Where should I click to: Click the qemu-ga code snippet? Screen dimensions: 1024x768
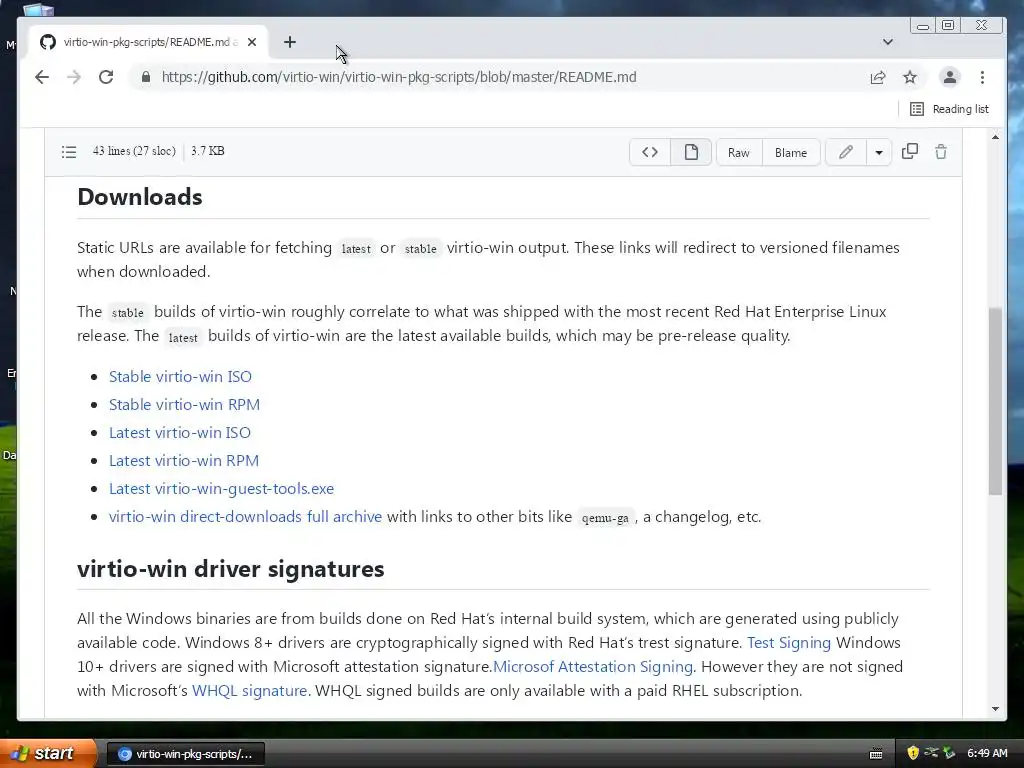click(605, 518)
